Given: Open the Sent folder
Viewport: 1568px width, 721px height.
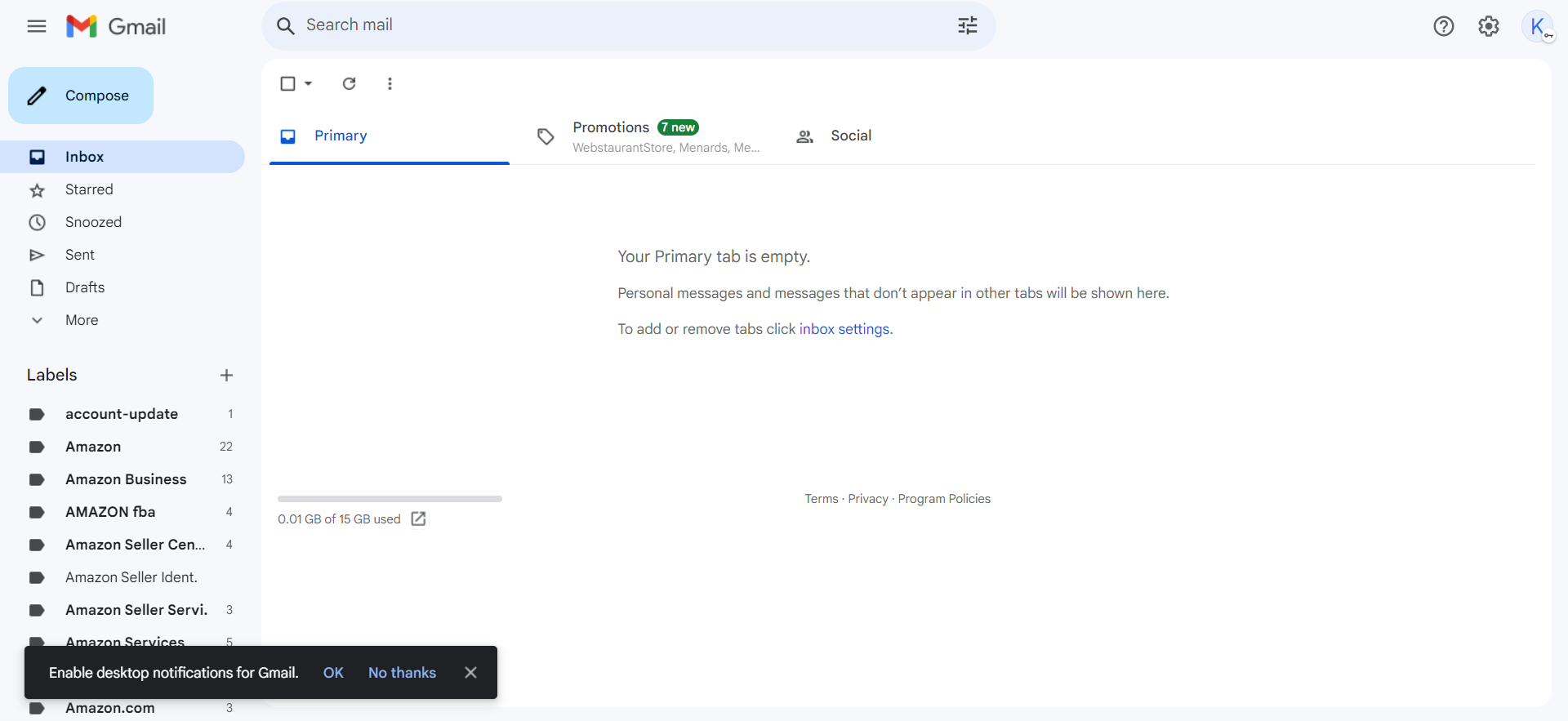Looking at the screenshot, I should pyautogui.click(x=122, y=255).
